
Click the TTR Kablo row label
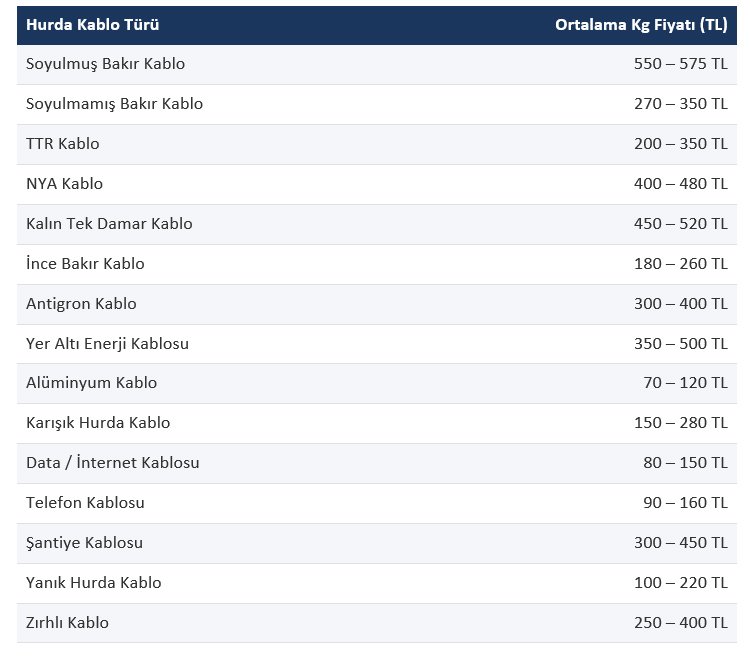point(63,144)
